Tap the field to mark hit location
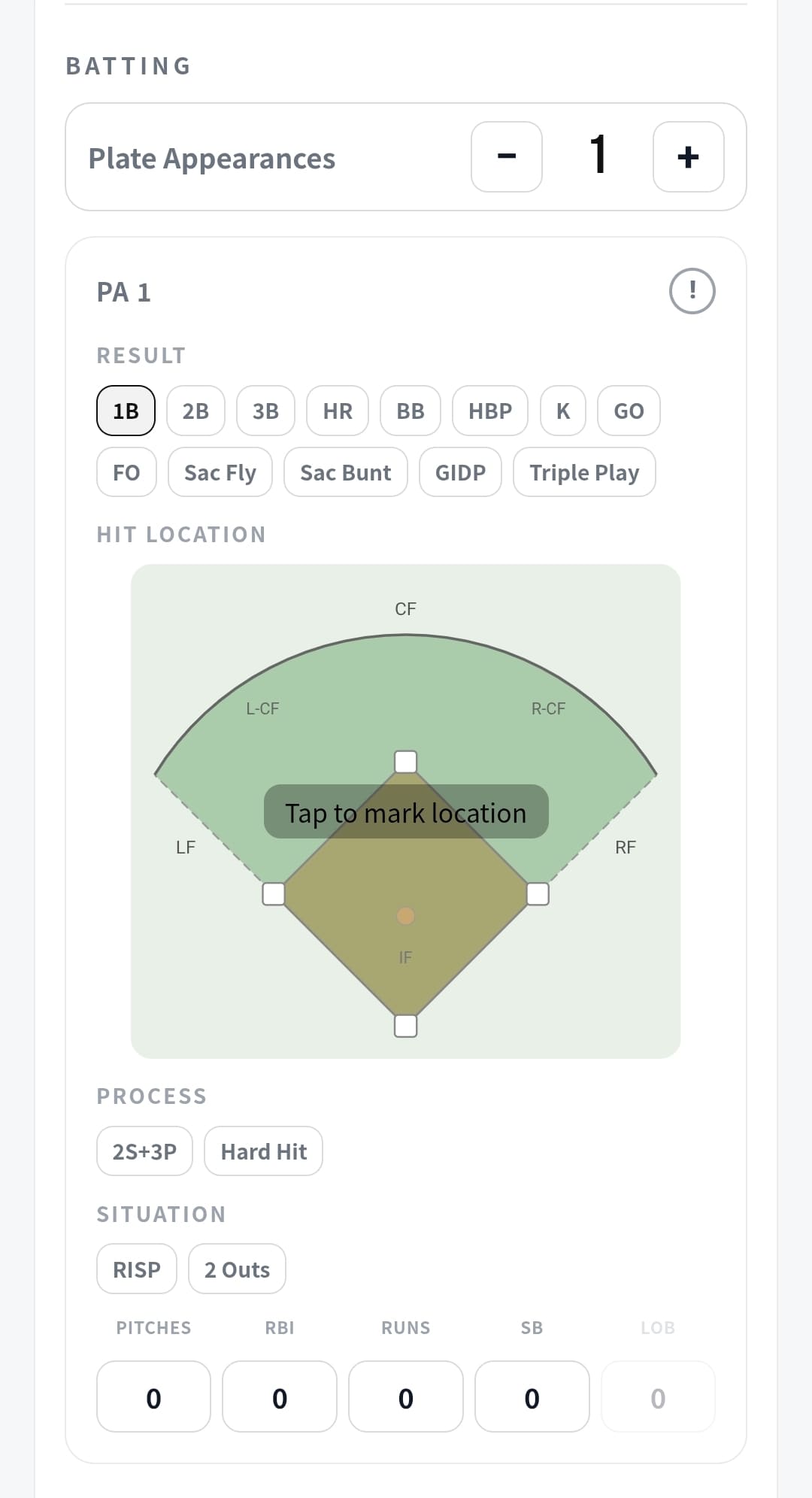812x1498 pixels. (x=405, y=812)
